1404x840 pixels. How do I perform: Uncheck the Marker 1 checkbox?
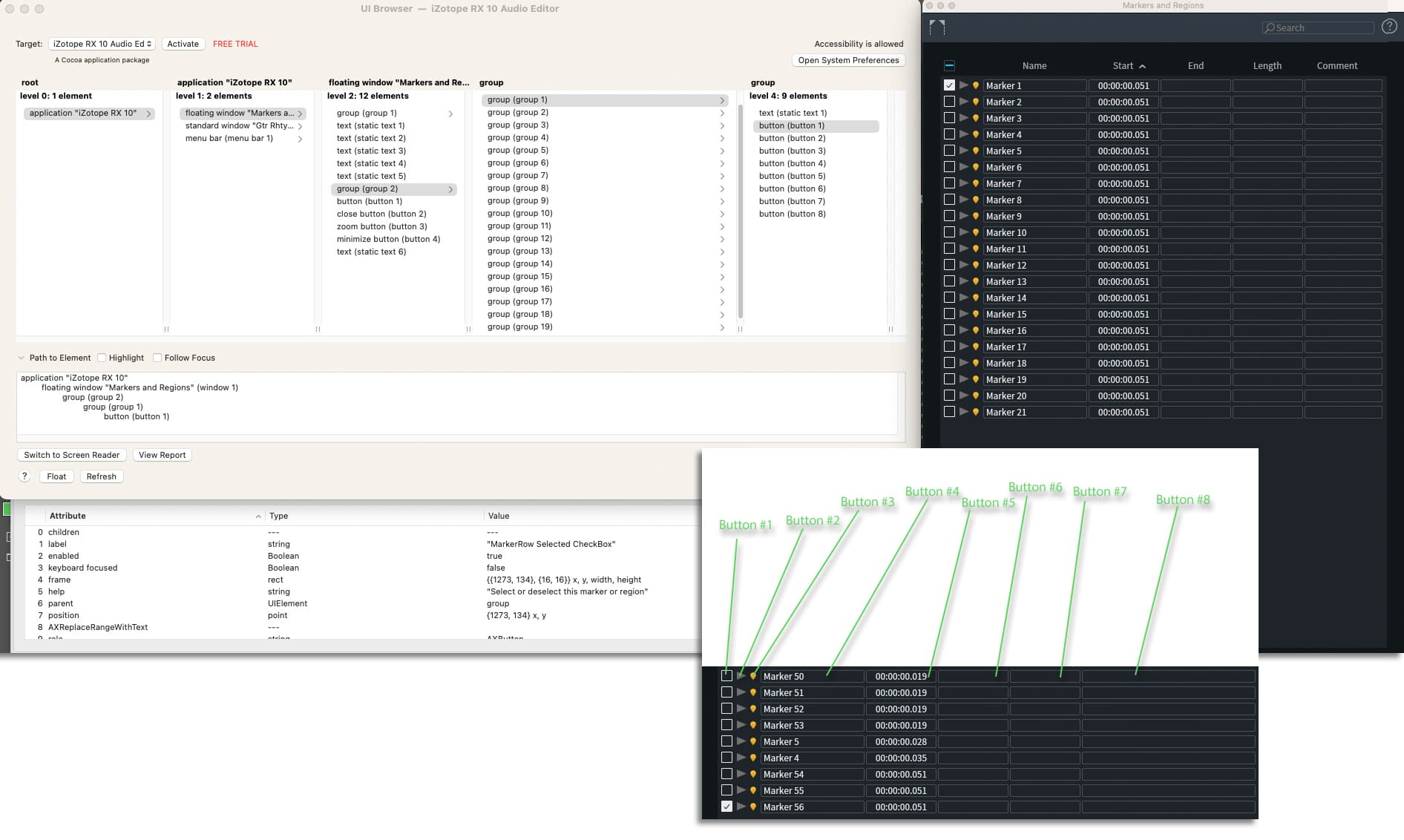pyautogui.click(x=949, y=85)
